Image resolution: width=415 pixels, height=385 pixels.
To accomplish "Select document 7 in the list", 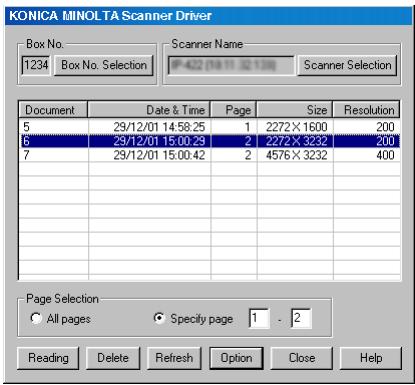I will 210,155.
